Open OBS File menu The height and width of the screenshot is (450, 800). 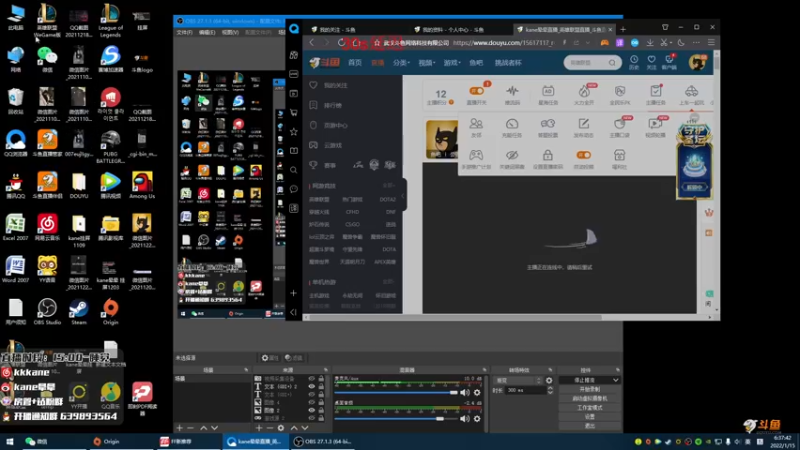click(x=185, y=32)
